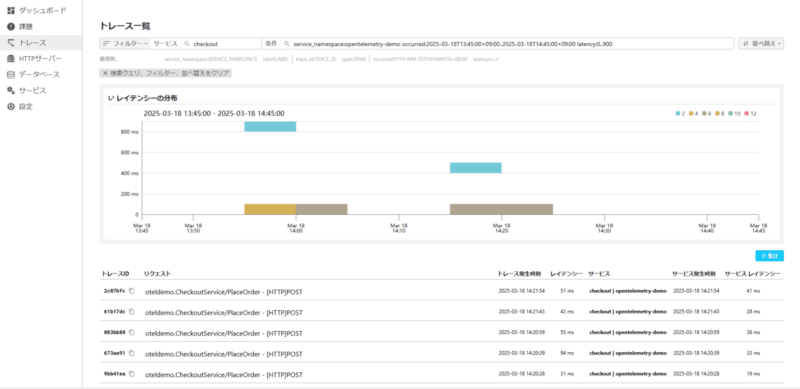Click the サービス発生時刻 column header
Image resolution: width=800 pixels, height=389 pixels.
694,274
